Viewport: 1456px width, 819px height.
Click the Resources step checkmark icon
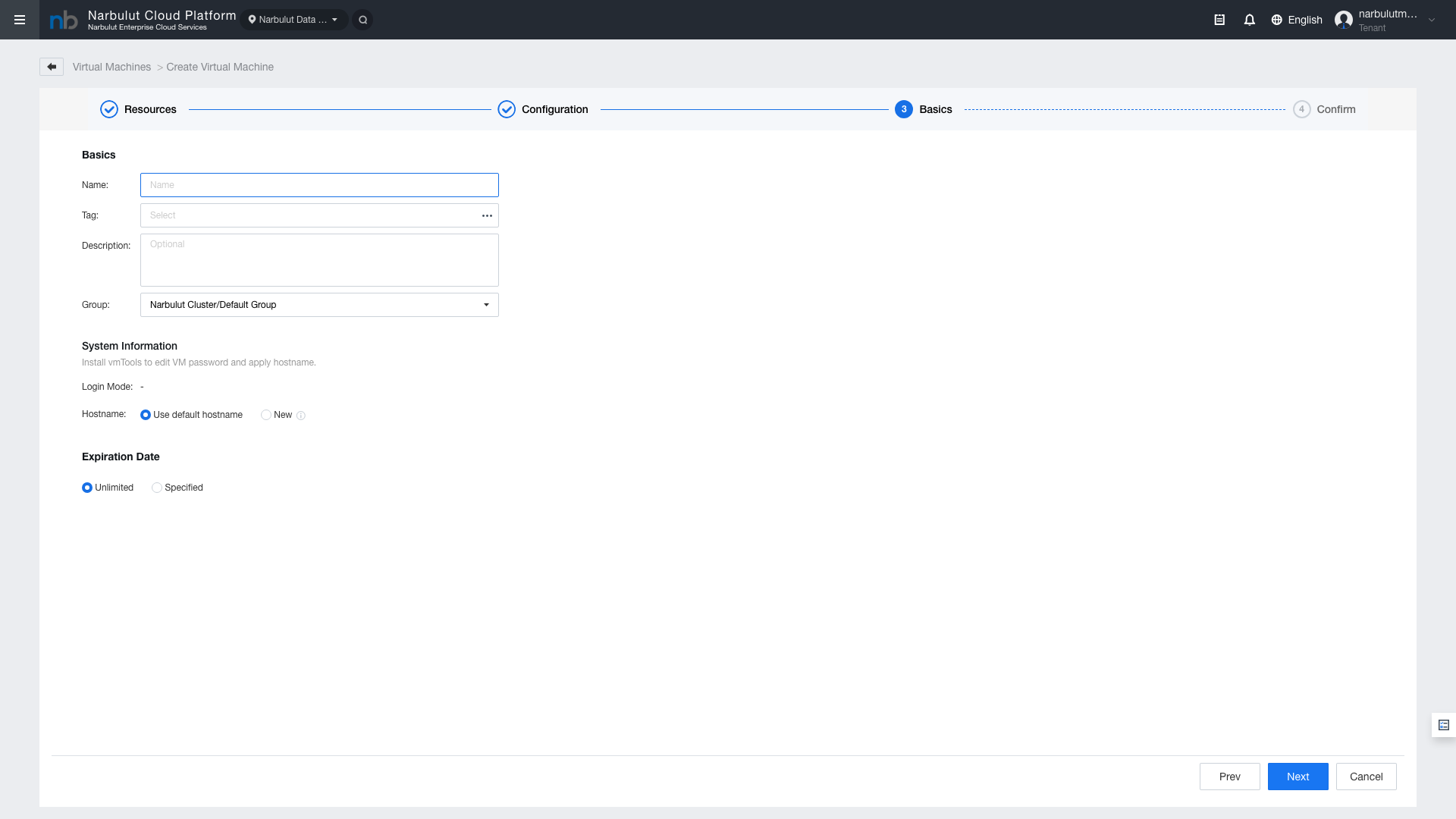pyautogui.click(x=109, y=109)
